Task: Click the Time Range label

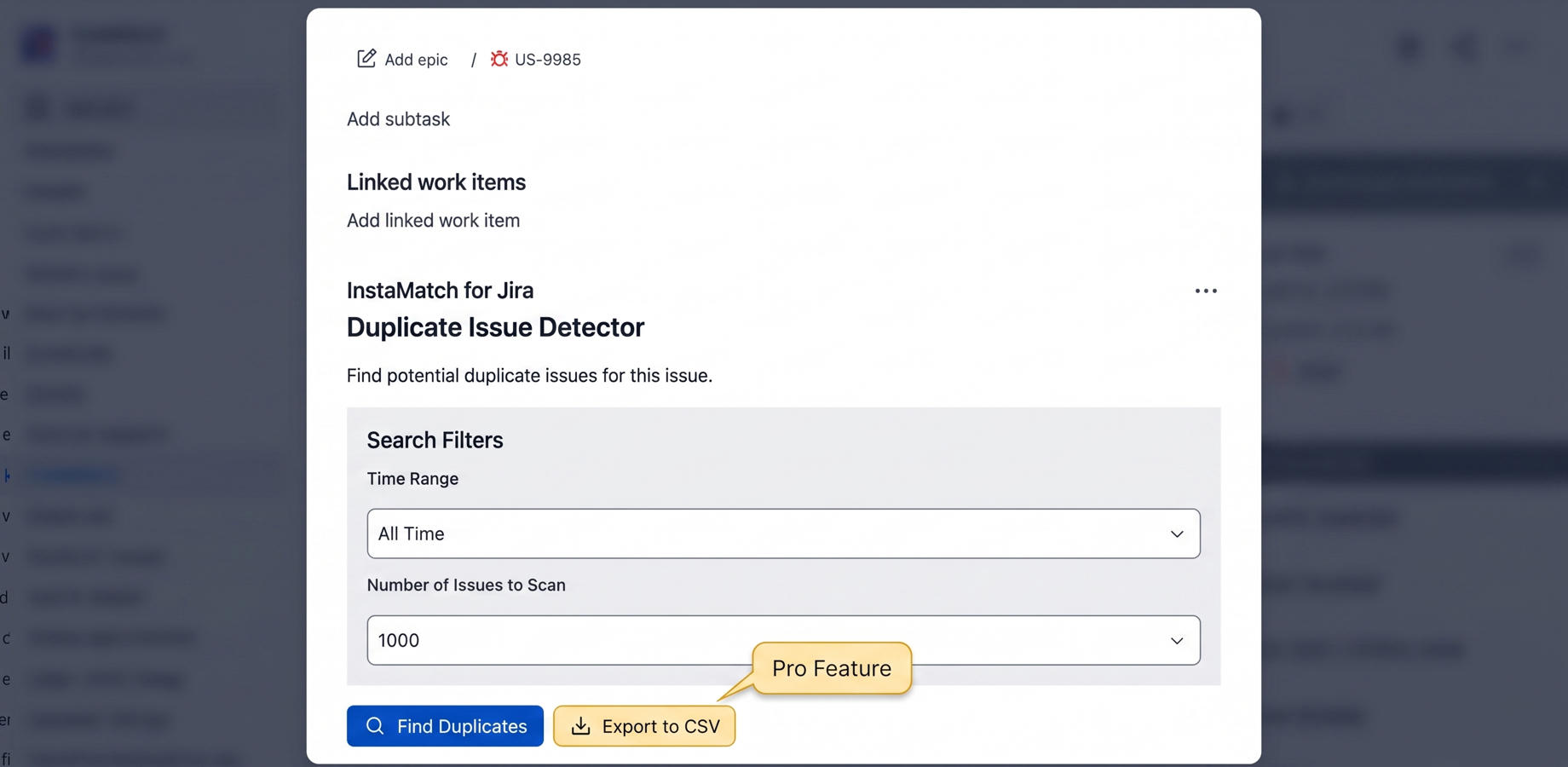Action: click(412, 479)
